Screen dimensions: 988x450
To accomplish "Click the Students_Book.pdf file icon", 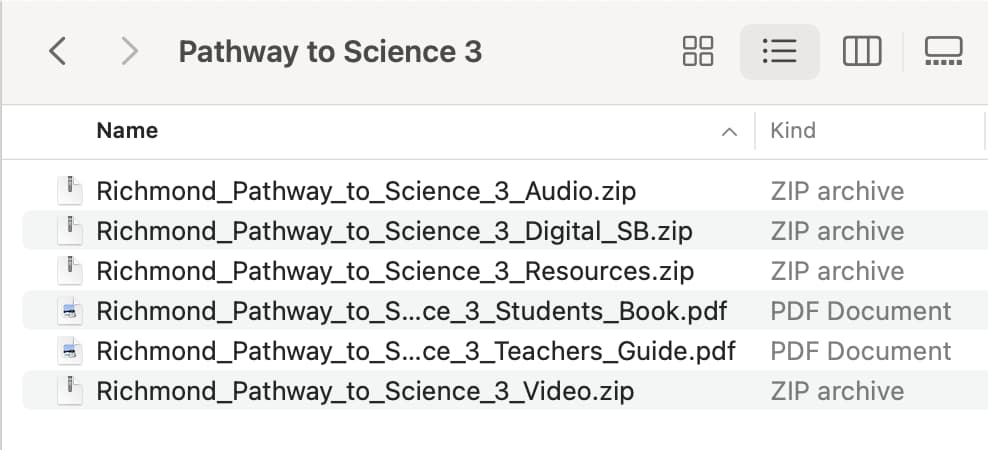I will (x=70, y=311).
